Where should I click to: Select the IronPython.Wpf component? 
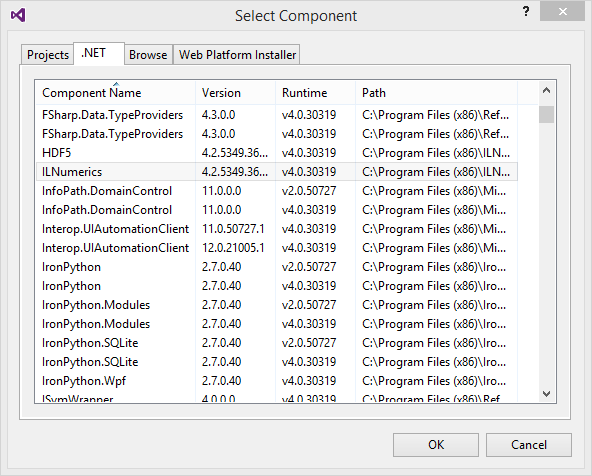click(x=277, y=381)
